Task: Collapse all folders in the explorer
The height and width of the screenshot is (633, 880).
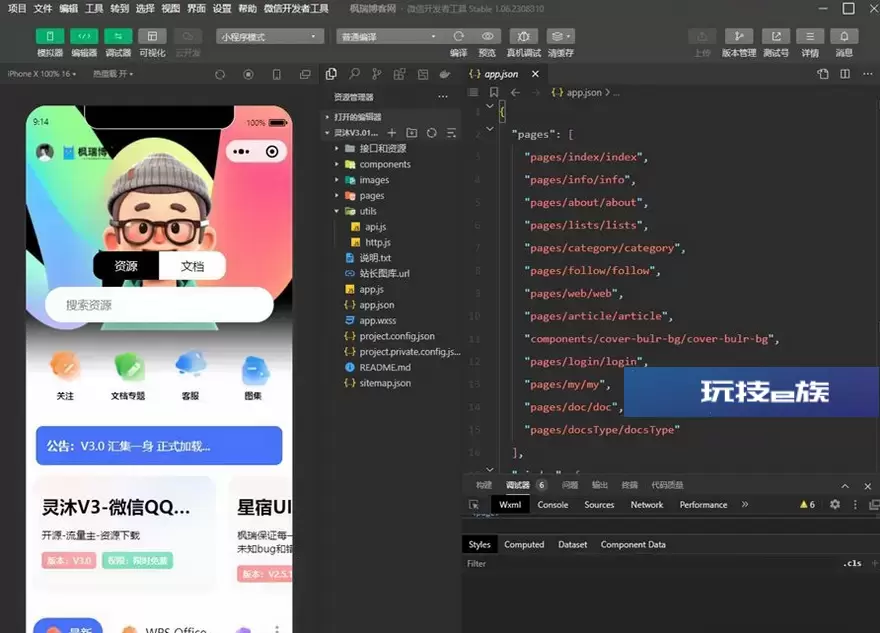Action: coord(451,133)
